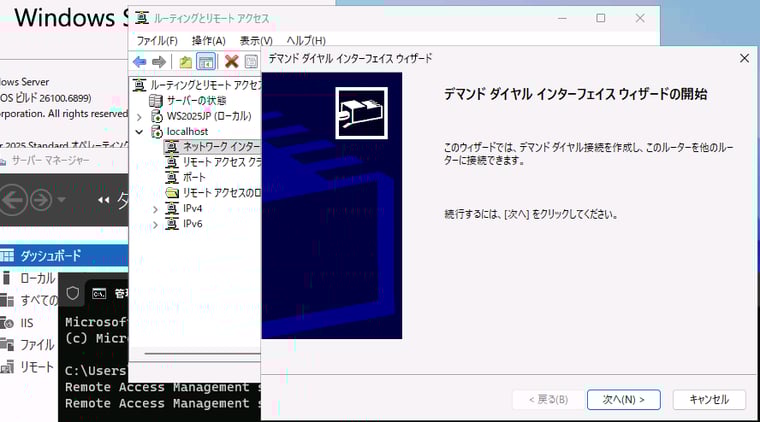Select the サーバーの状態 tree node
The height and width of the screenshot is (422, 760).
tap(188, 101)
